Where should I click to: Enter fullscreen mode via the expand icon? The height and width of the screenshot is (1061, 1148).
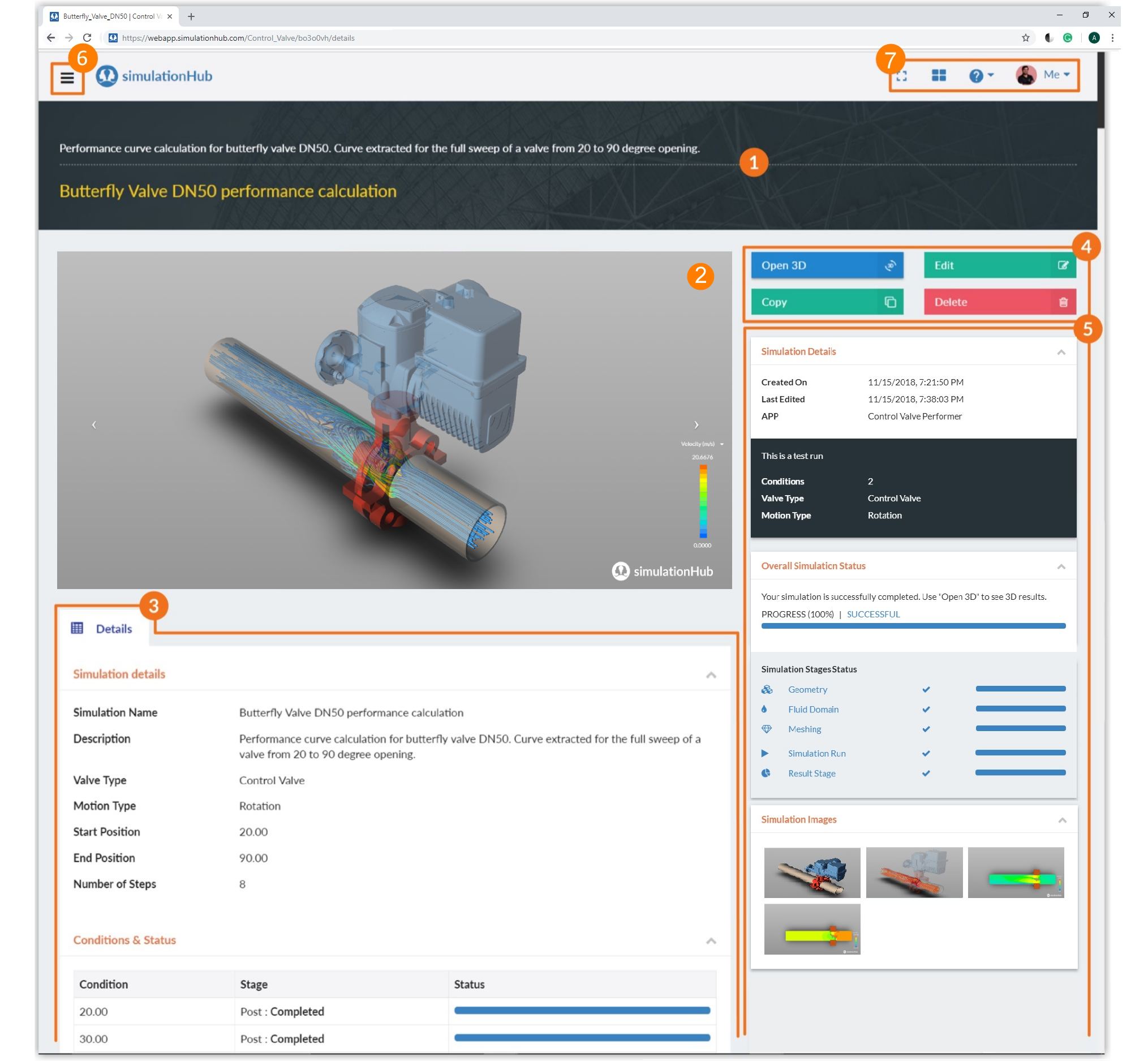[902, 75]
